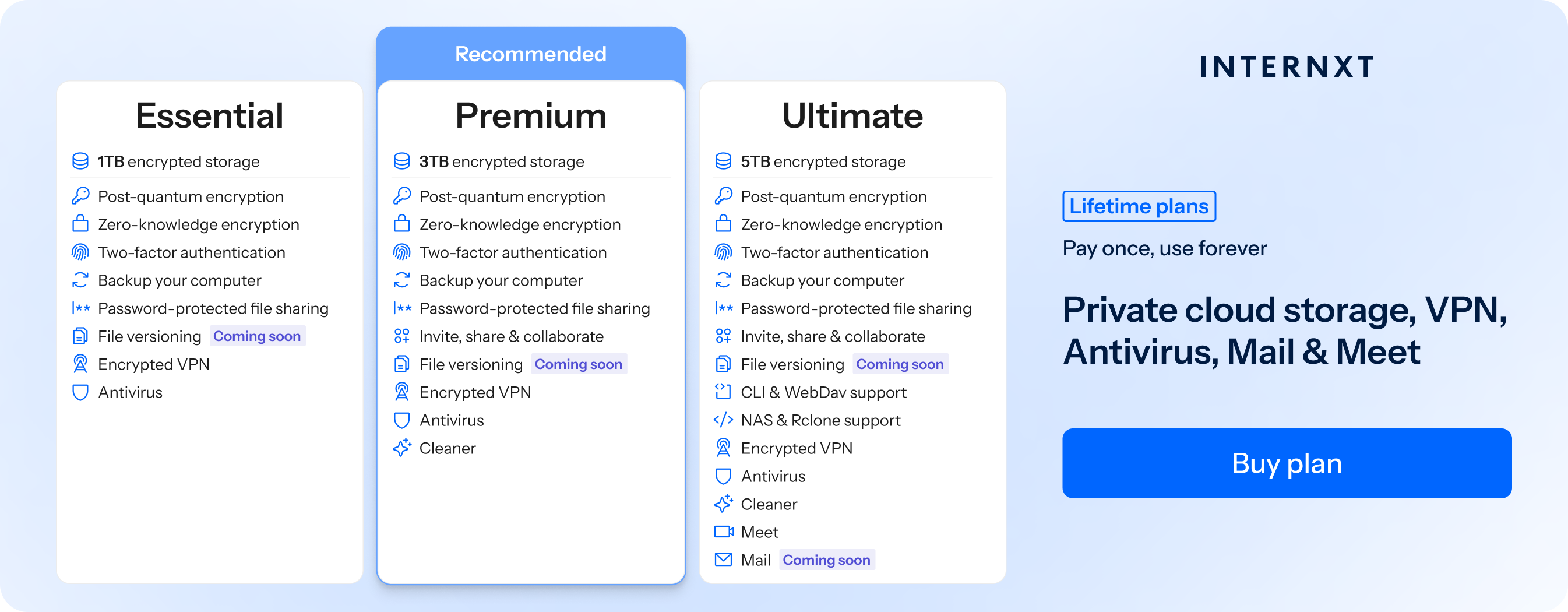
Task: Select the Mail envelope icon under Ultimate
Action: (x=723, y=560)
